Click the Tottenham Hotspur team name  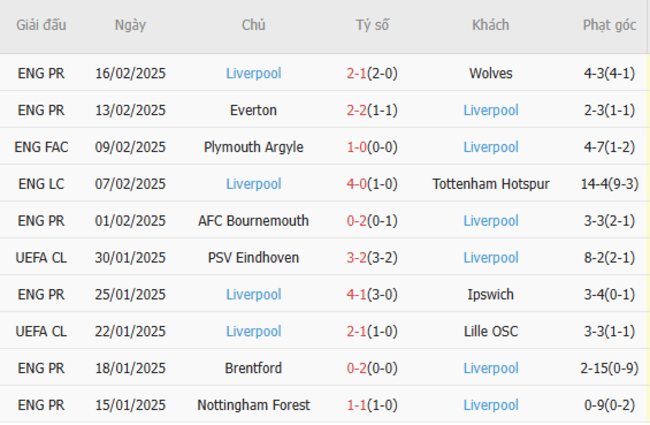(490, 184)
